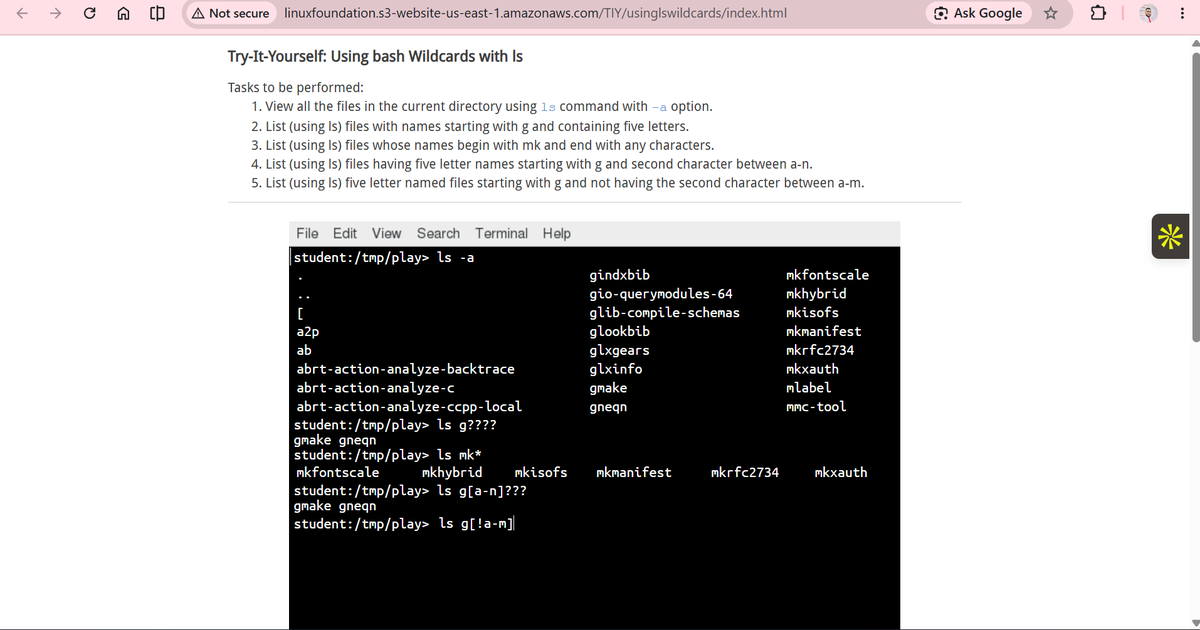Open the terminal View menu
1200x630 pixels.
pyautogui.click(x=386, y=233)
